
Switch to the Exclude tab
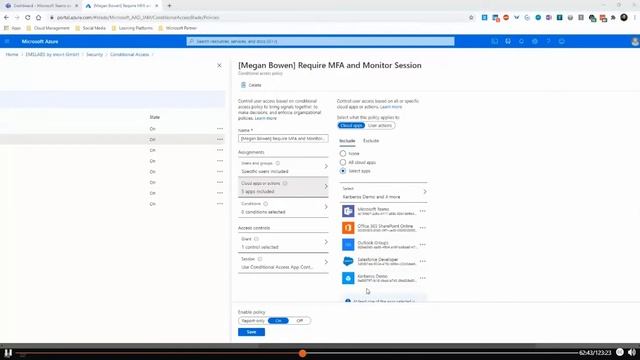371,141
